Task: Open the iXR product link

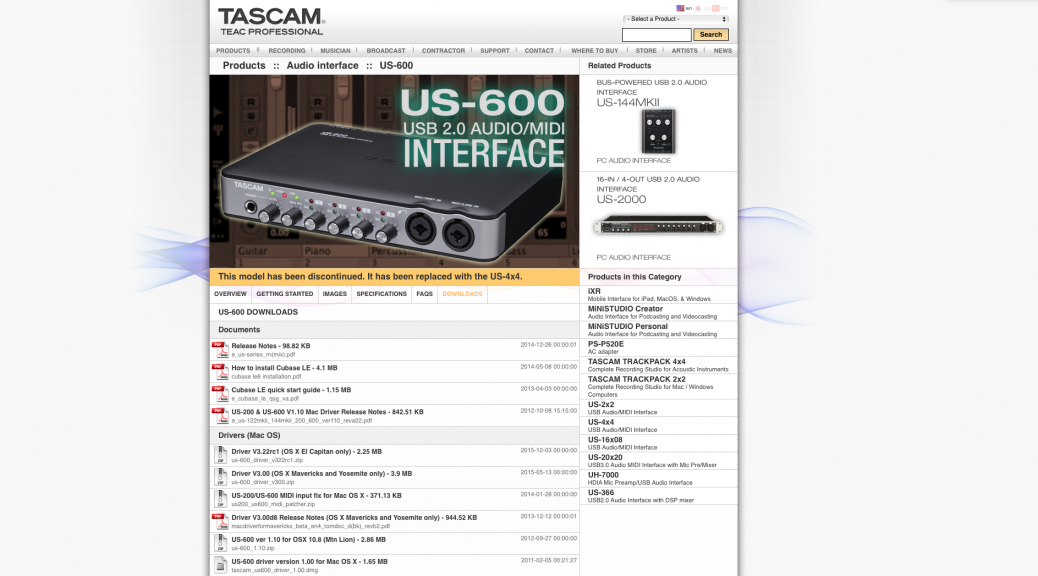Action: point(594,291)
